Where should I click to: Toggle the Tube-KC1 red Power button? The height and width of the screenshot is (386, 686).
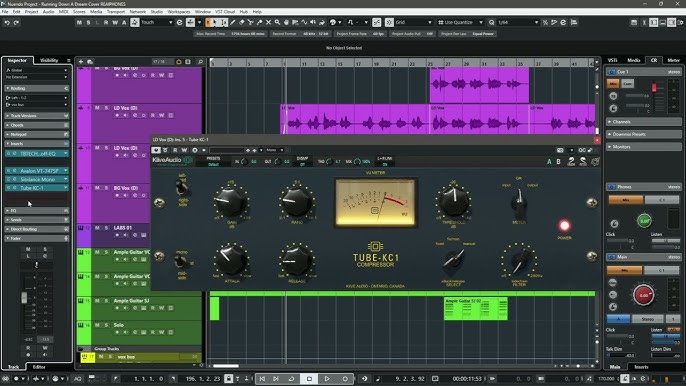pyautogui.click(x=564, y=225)
